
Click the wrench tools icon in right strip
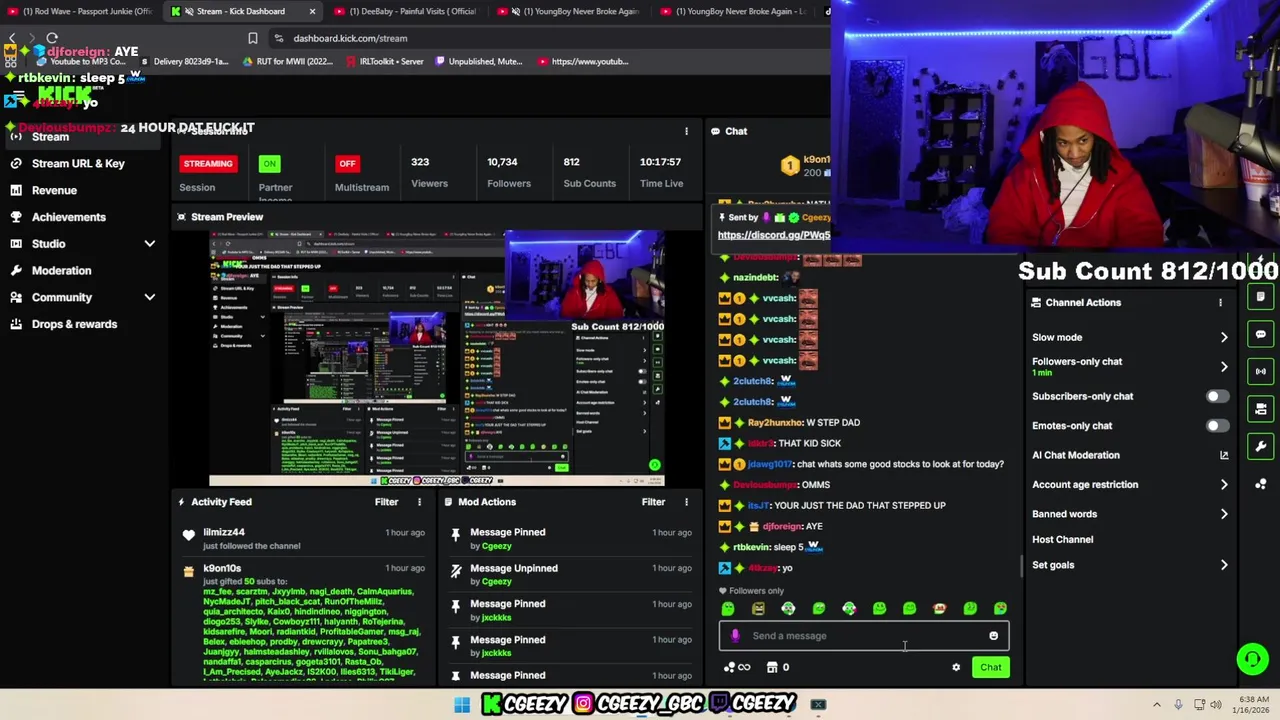tap(1261, 447)
